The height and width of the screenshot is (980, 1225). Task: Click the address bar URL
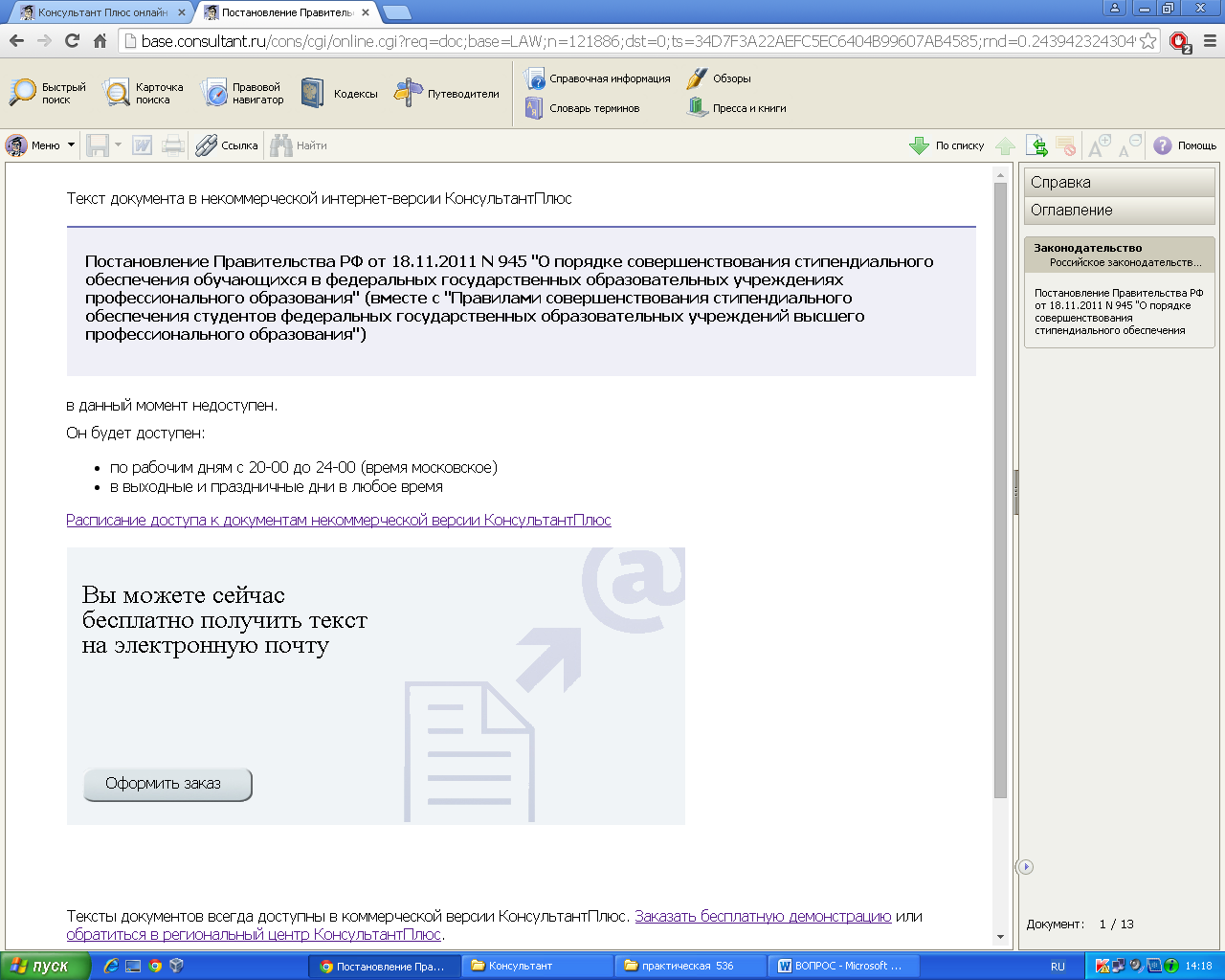pos(638,41)
